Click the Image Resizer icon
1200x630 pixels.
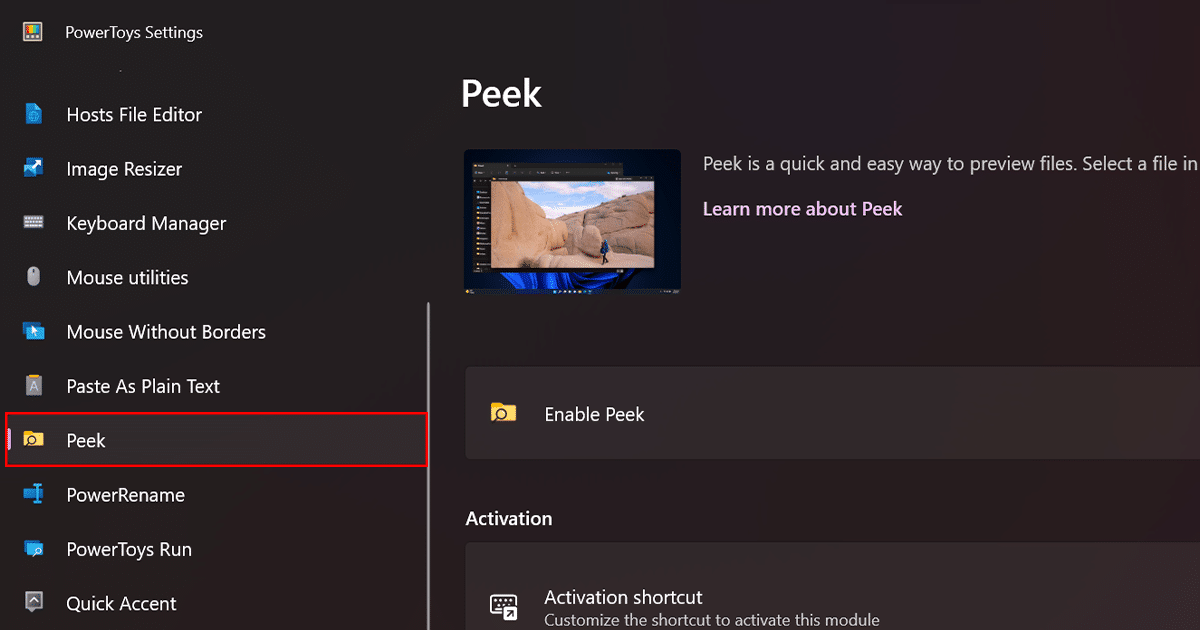pos(34,169)
